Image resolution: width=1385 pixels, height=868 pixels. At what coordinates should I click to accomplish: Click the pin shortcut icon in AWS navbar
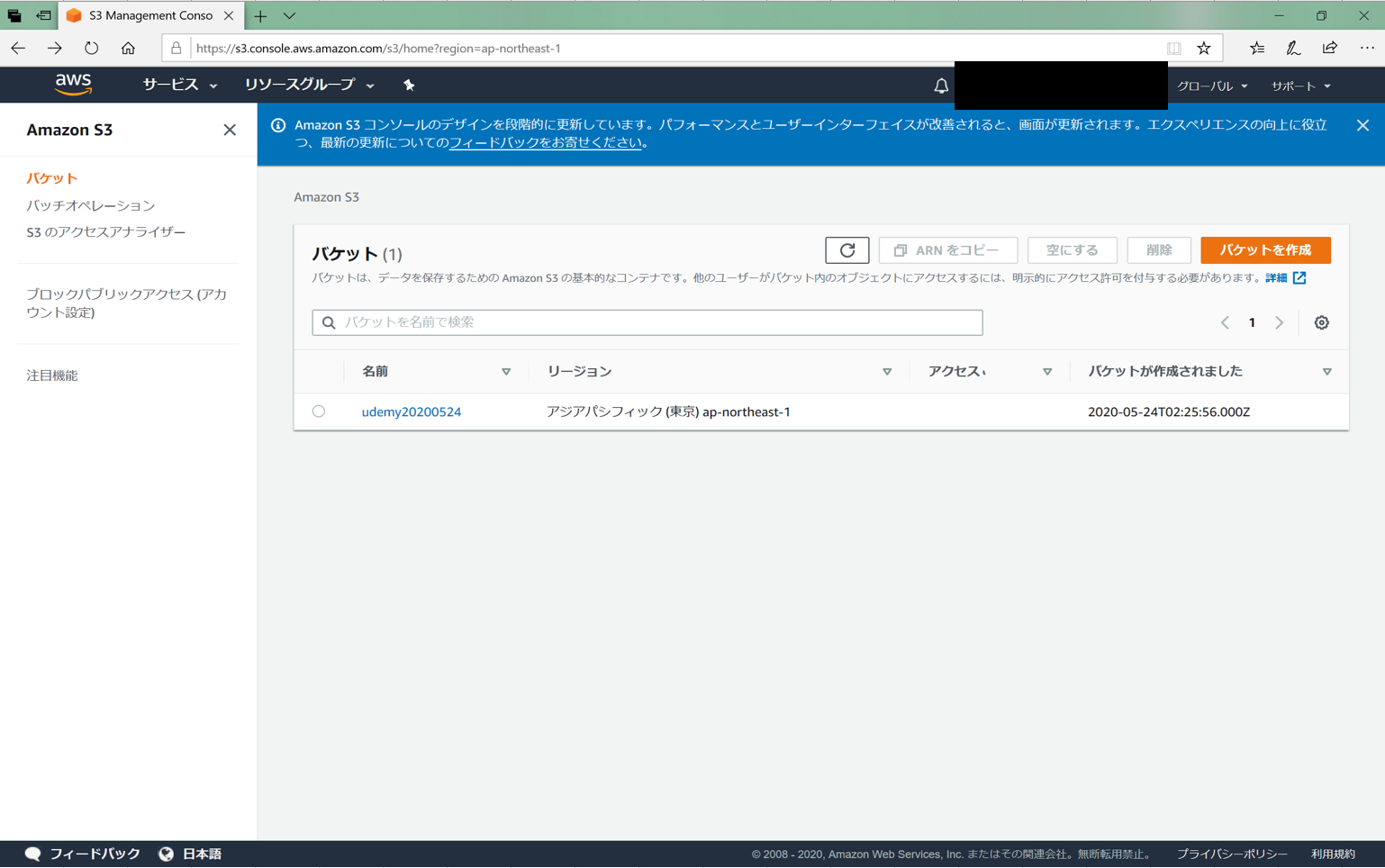point(409,85)
